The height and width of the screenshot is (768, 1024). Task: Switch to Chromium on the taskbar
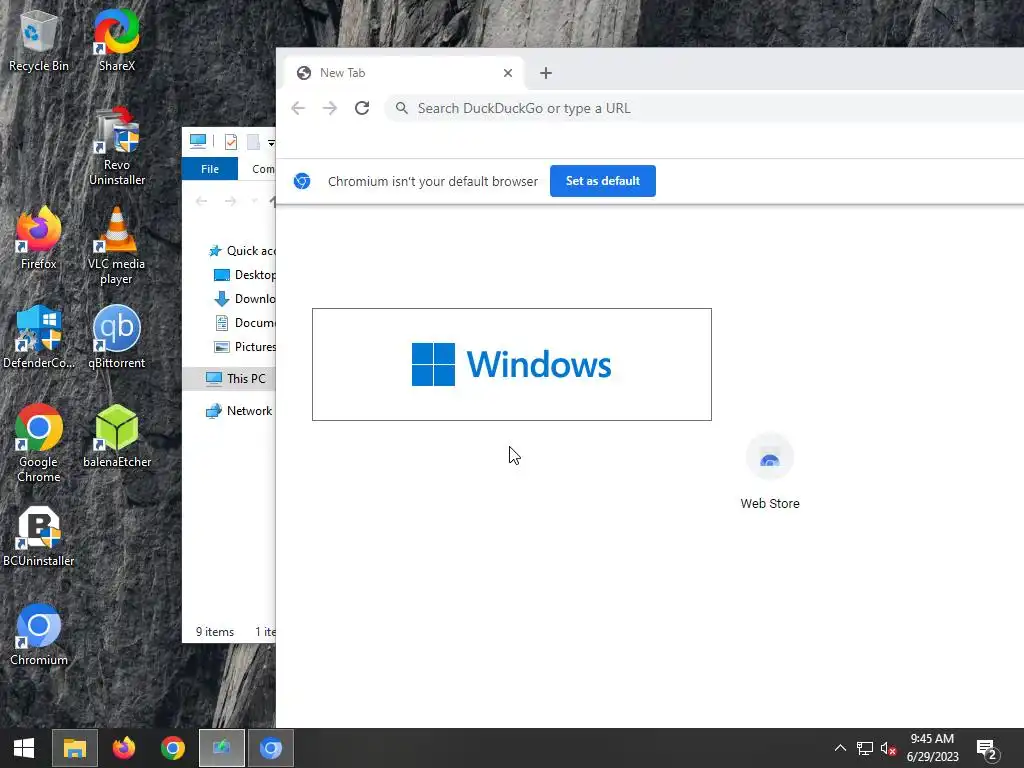270,748
